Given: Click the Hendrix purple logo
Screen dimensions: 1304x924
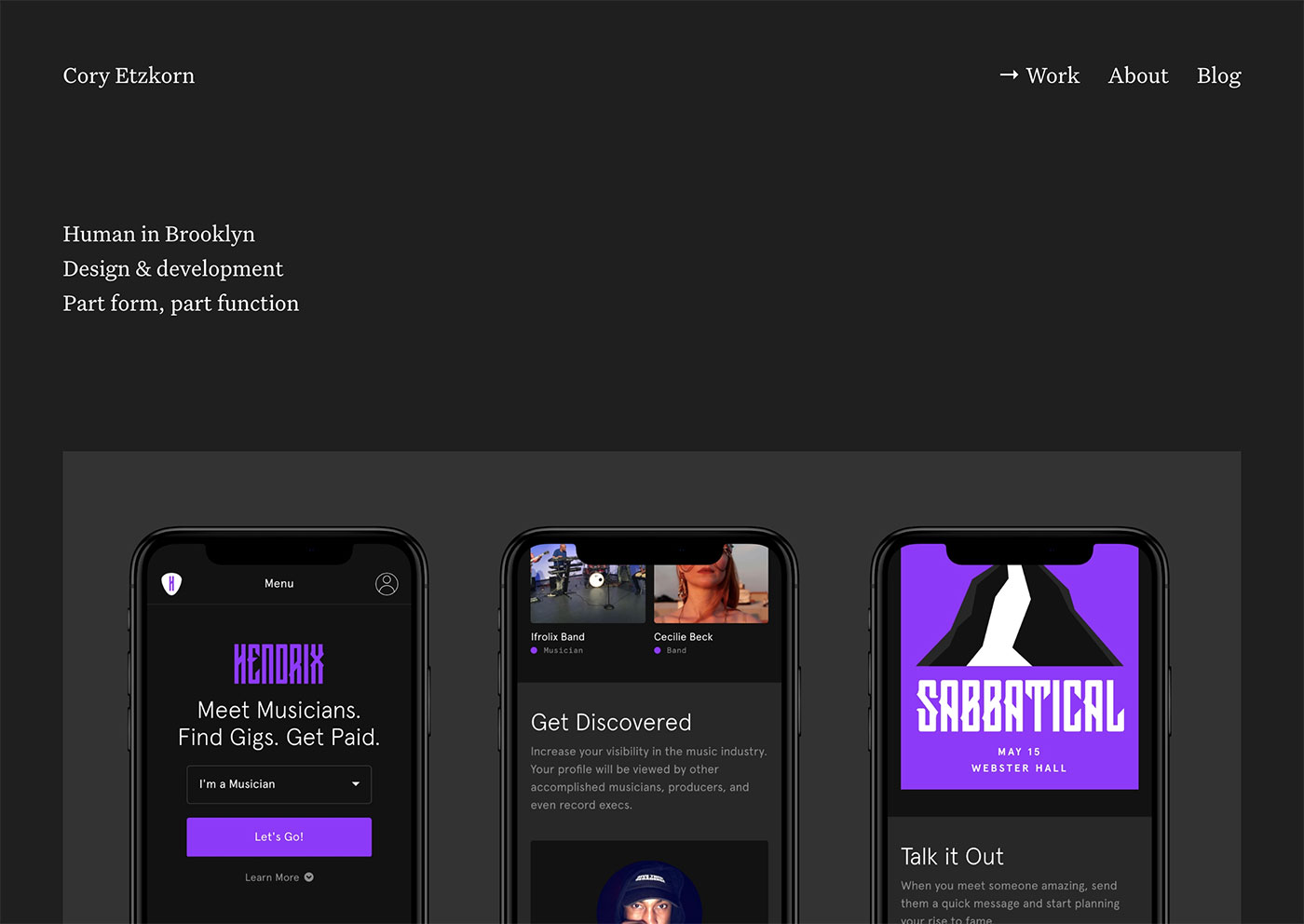Looking at the screenshot, I should (279, 664).
